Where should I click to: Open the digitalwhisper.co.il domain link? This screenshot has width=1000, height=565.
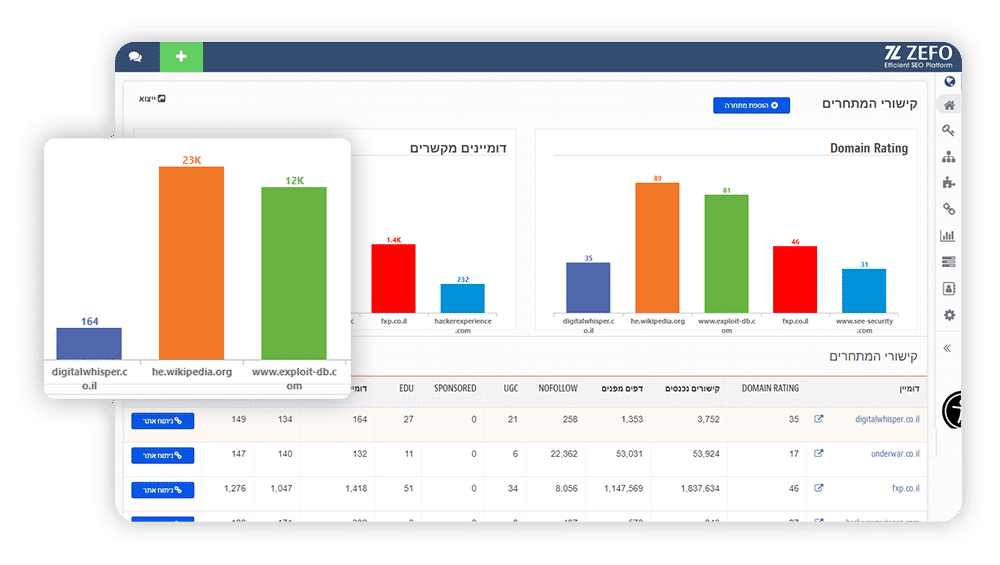[887, 419]
